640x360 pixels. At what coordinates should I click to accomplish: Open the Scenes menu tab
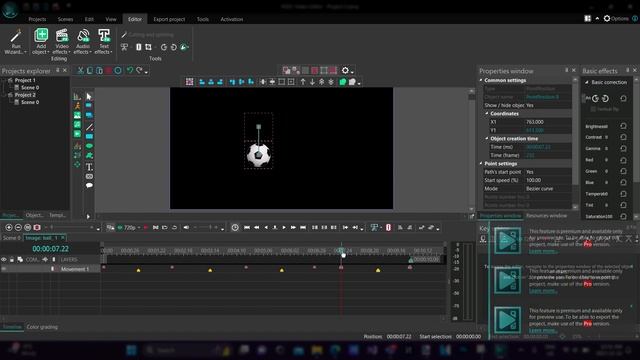[65, 19]
